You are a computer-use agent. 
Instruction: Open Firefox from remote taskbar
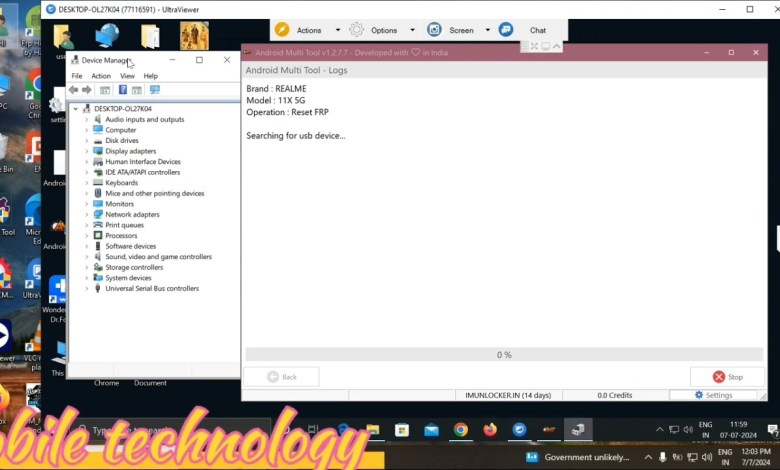coord(490,430)
